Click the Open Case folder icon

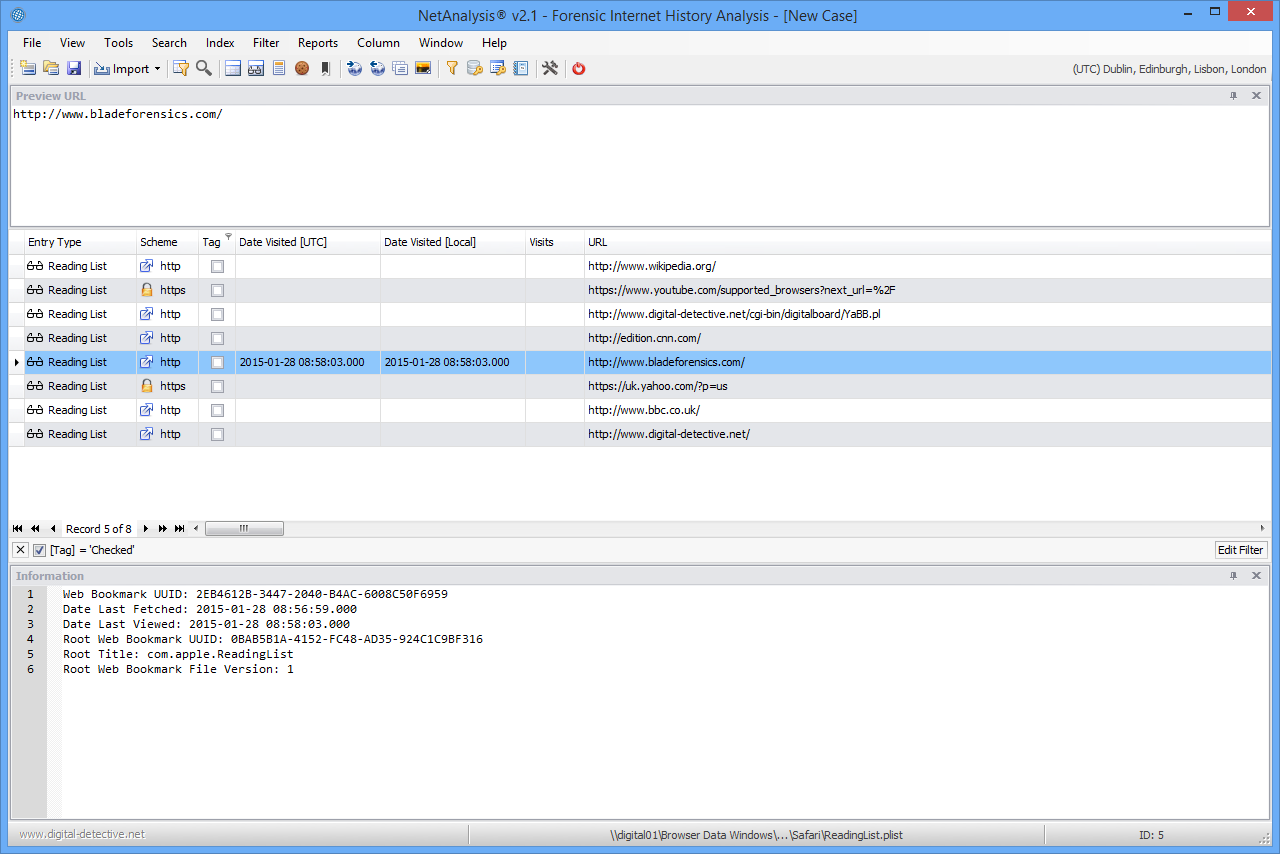point(51,68)
